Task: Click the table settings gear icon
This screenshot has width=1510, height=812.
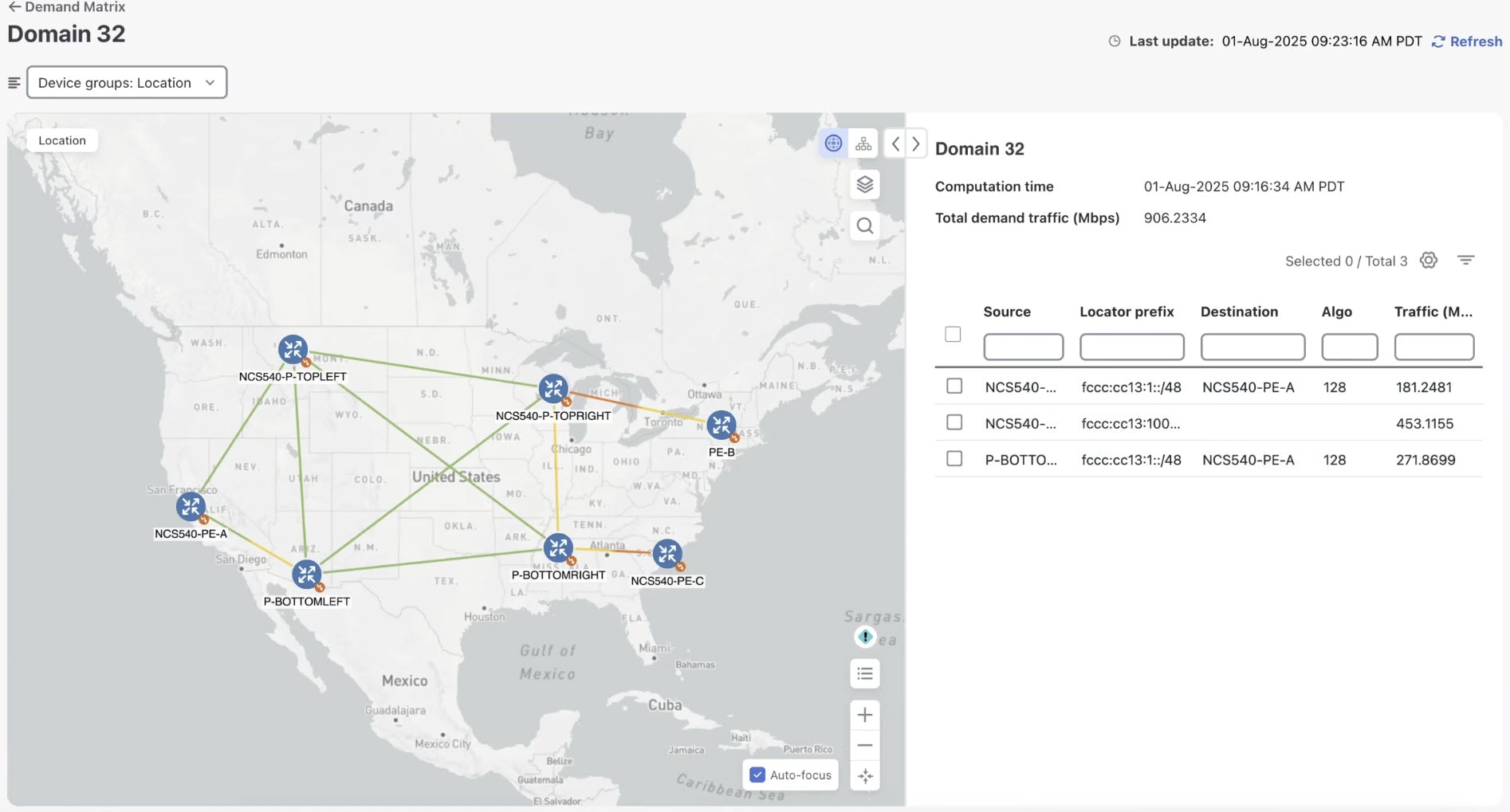Action: click(x=1429, y=261)
